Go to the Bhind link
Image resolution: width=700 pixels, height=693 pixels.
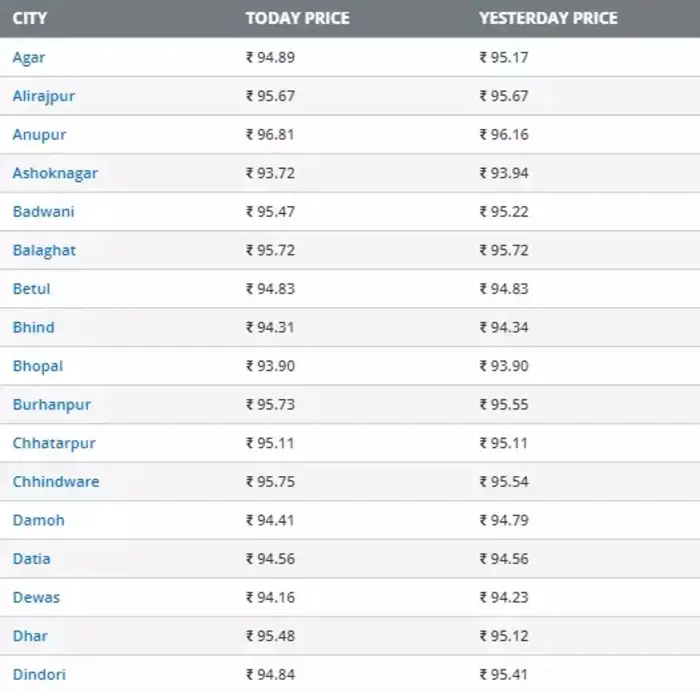point(33,327)
